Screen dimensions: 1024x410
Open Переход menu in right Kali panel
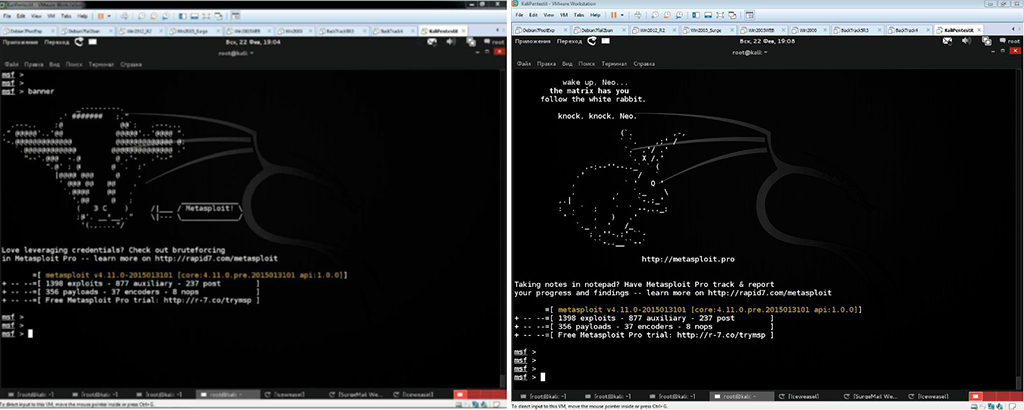pyautogui.click(x=569, y=41)
